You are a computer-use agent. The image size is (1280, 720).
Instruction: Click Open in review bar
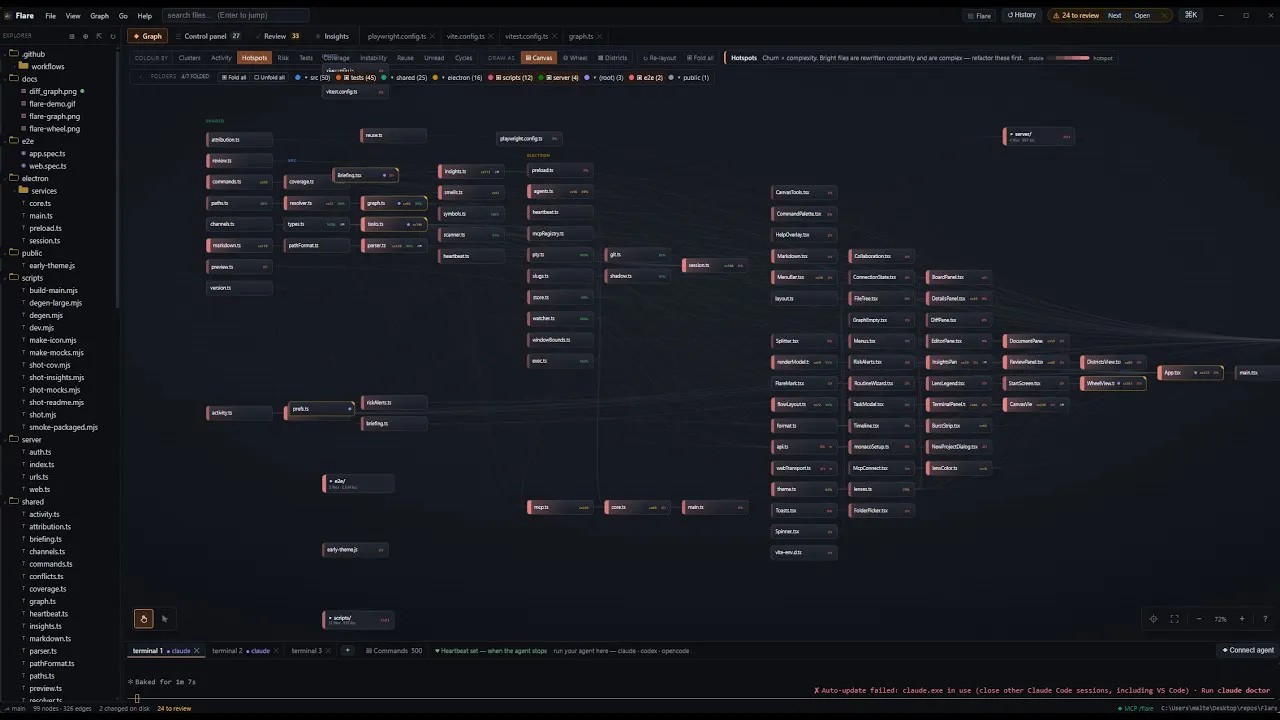point(1142,15)
